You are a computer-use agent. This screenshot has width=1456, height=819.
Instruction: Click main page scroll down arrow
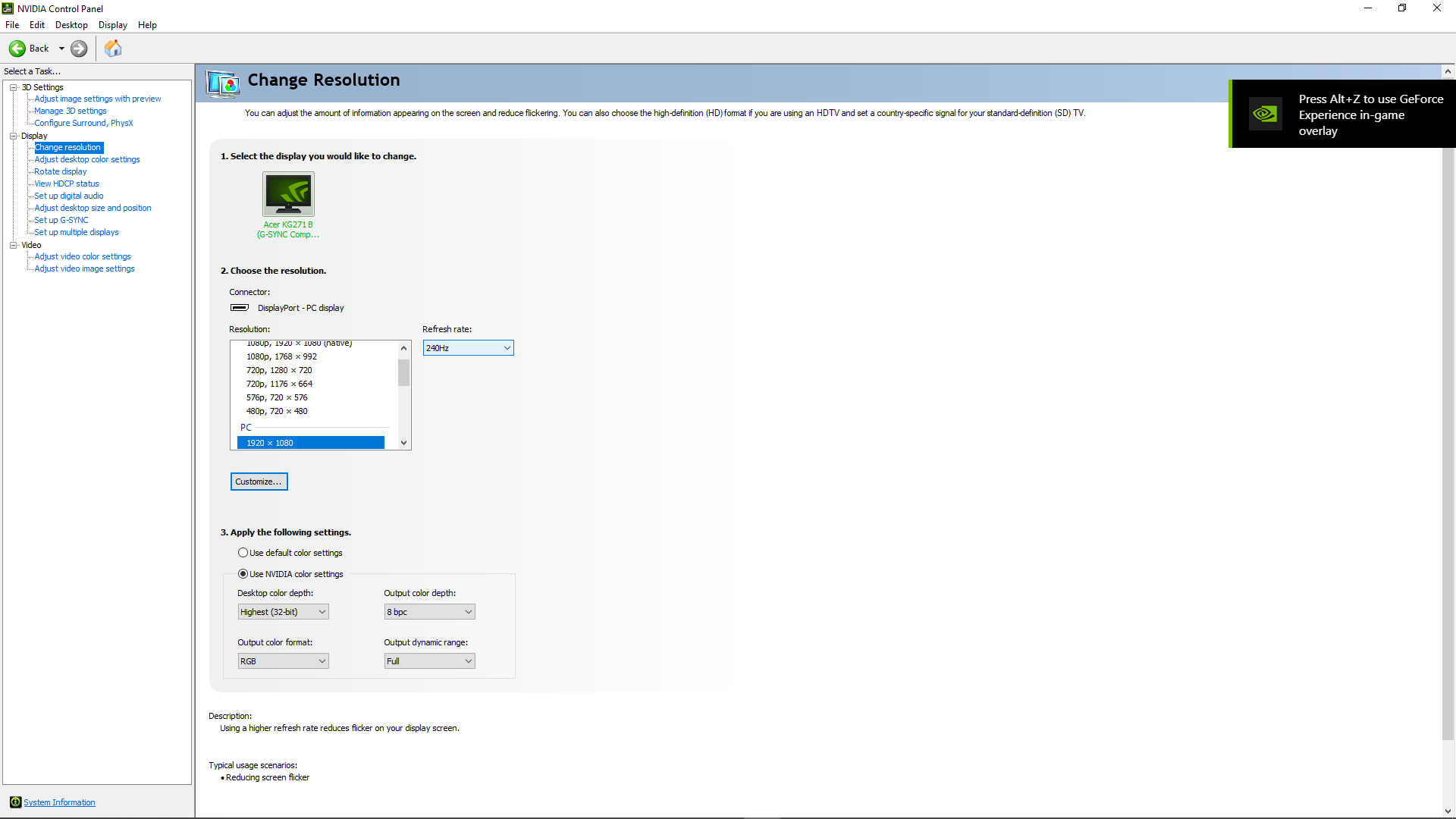[1448, 811]
